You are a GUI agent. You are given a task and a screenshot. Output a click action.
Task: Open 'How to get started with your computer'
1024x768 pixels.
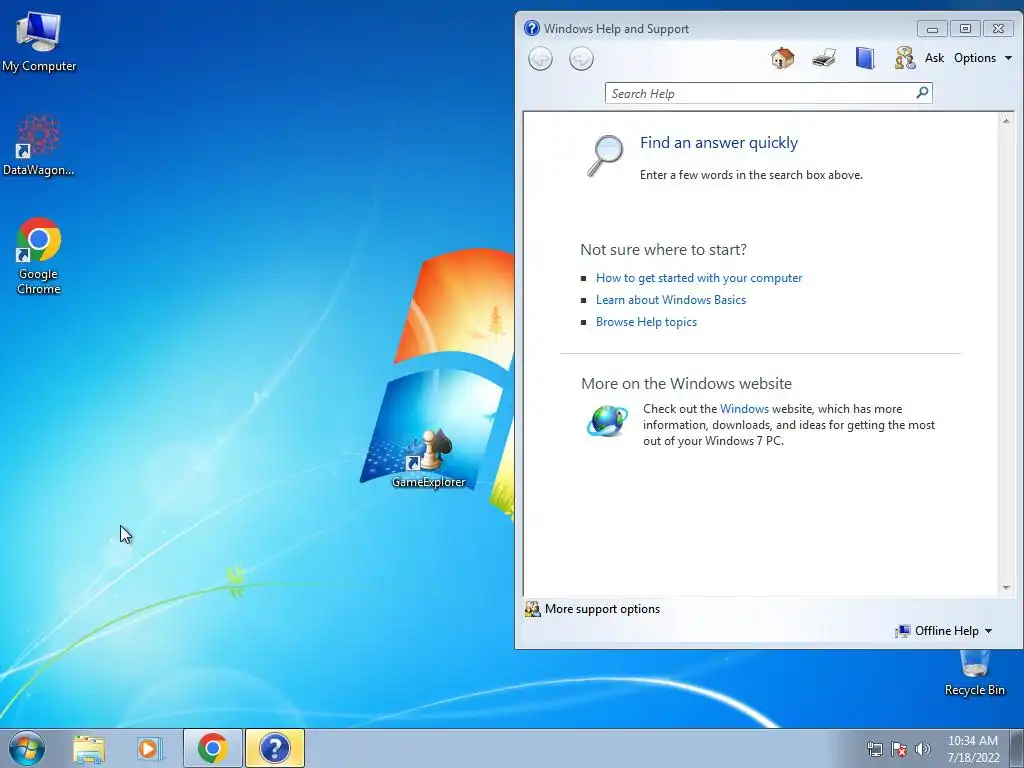(x=699, y=278)
